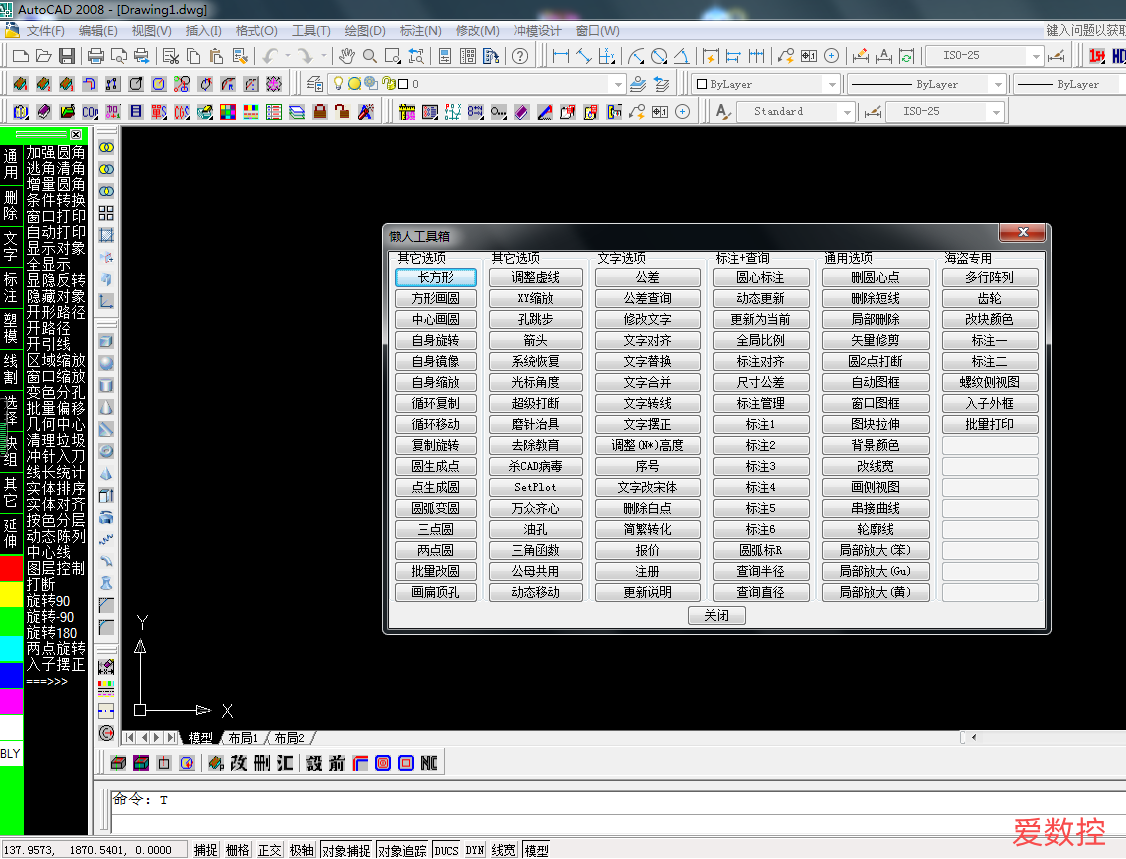Click the 关闭 button in the dialog
Viewport: 1126px width, 859px height.
tap(717, 616)
